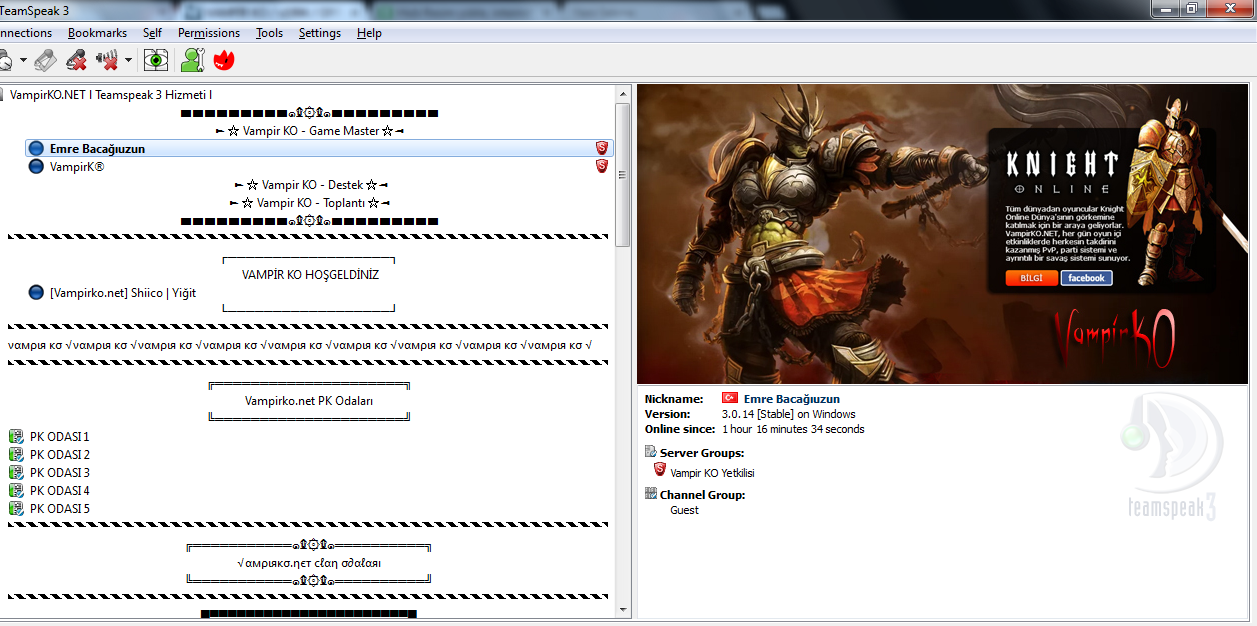Open the Settings menu
Screen dimensions: 1257x626
click(320, 33)
